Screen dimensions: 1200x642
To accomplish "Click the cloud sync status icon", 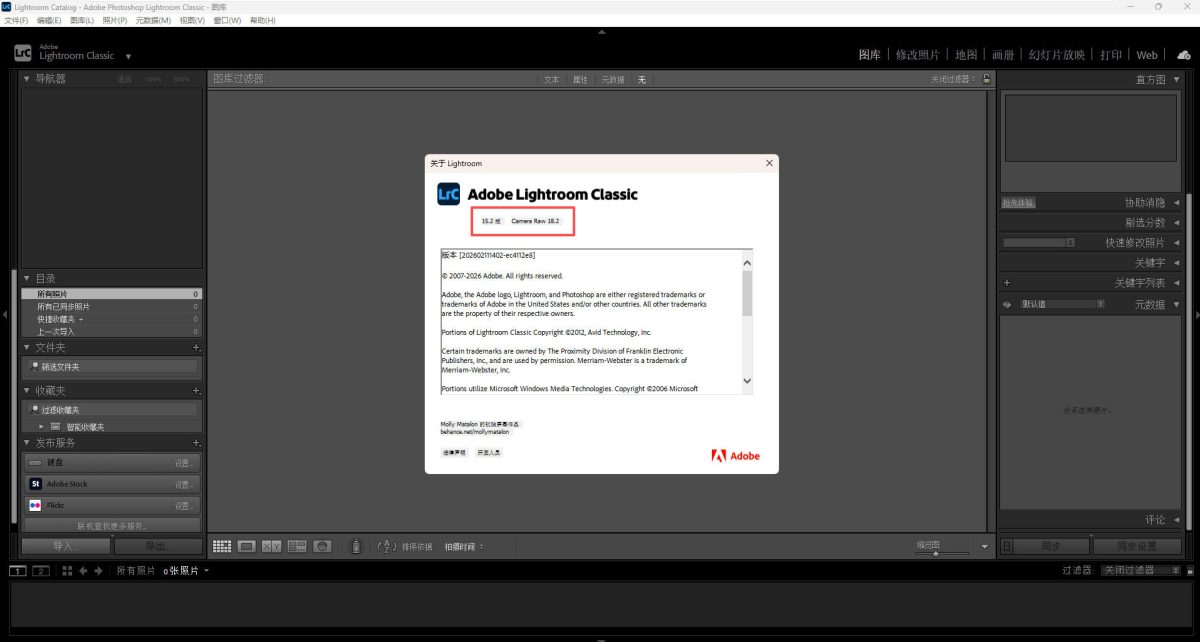I will point(1183,55).
